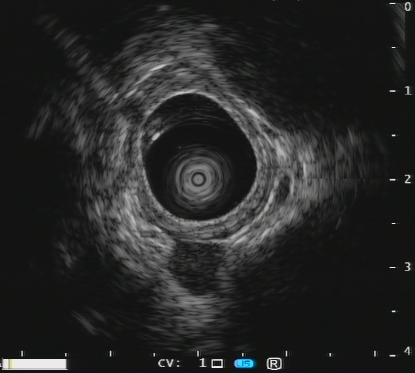This screenshot has width=415, height=373.
Task: Click depth scale marker 2
Action: tap(407, 179)
